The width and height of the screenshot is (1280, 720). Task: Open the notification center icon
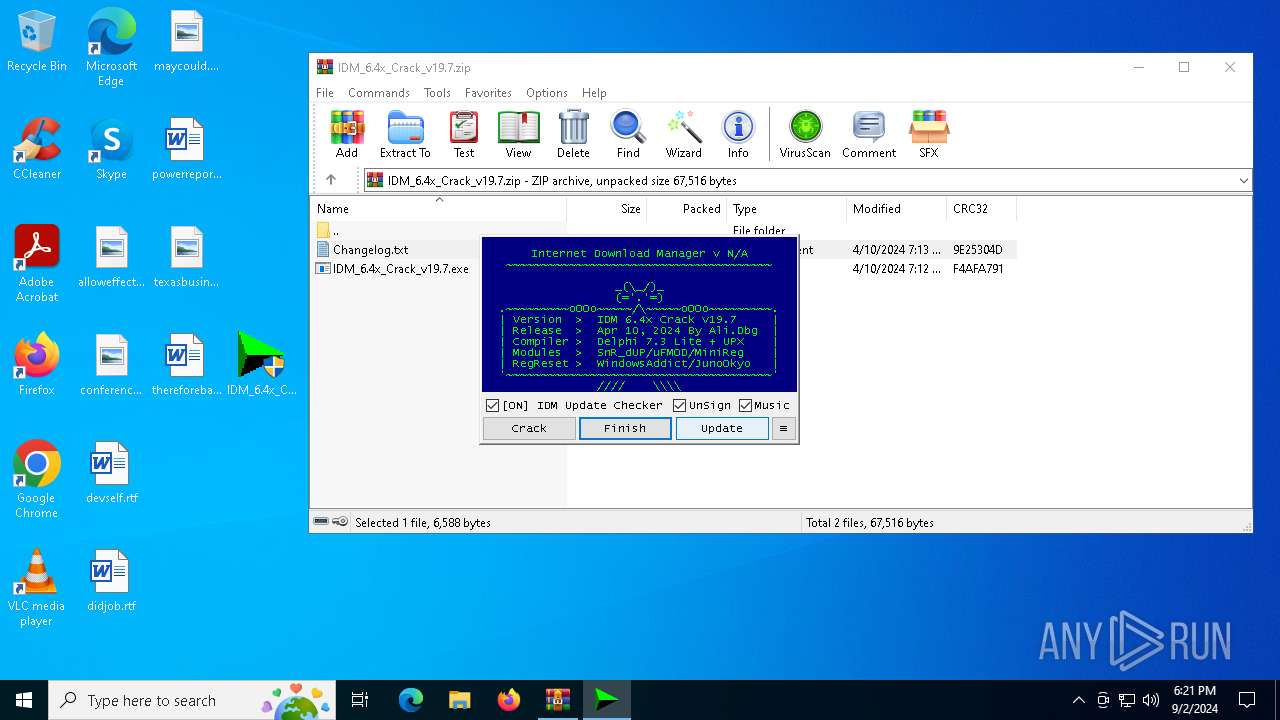pos(1247,700)
